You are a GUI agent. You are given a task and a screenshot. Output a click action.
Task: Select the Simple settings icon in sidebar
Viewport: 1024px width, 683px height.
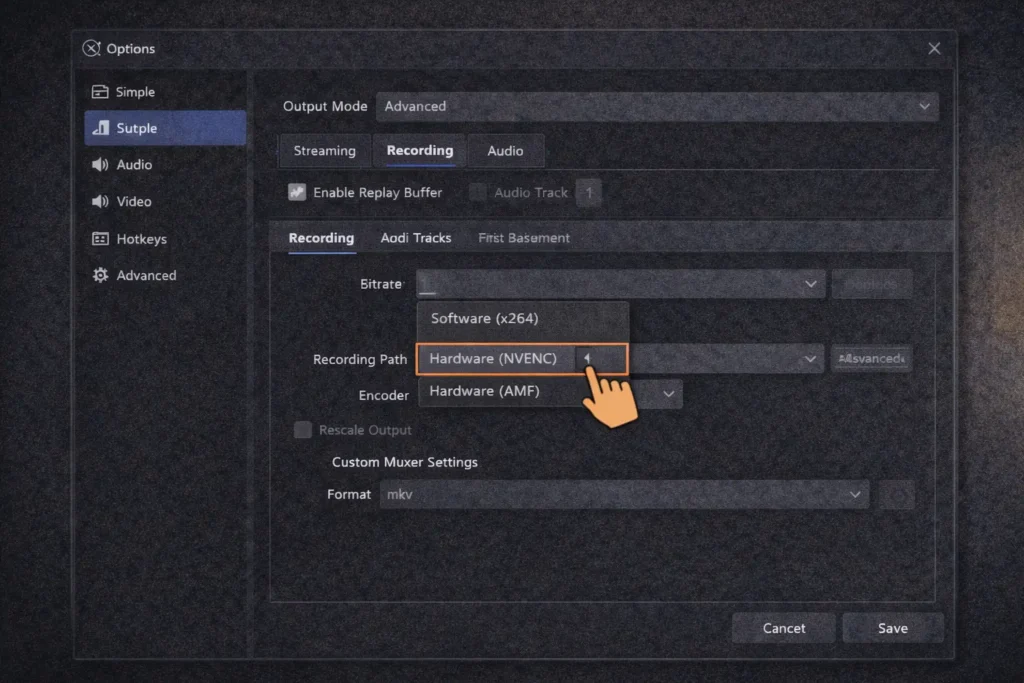pos(101,91)
